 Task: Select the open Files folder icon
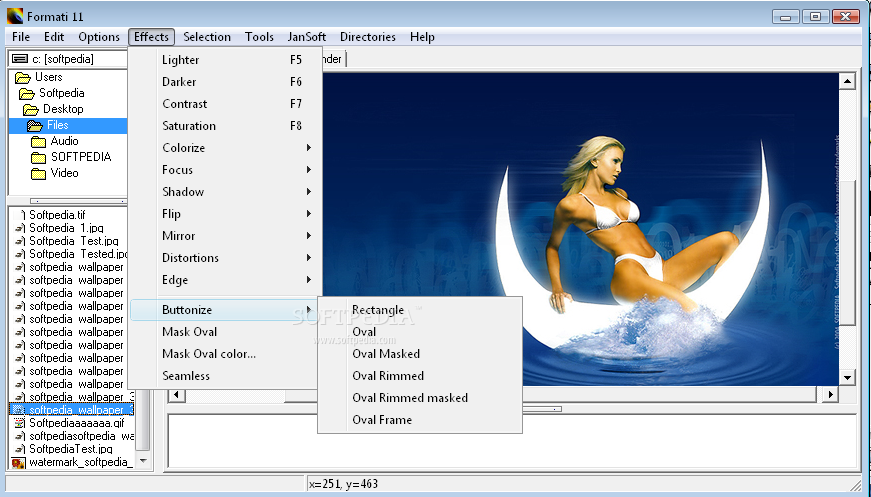pyautogui.click(x=34, y=125)
